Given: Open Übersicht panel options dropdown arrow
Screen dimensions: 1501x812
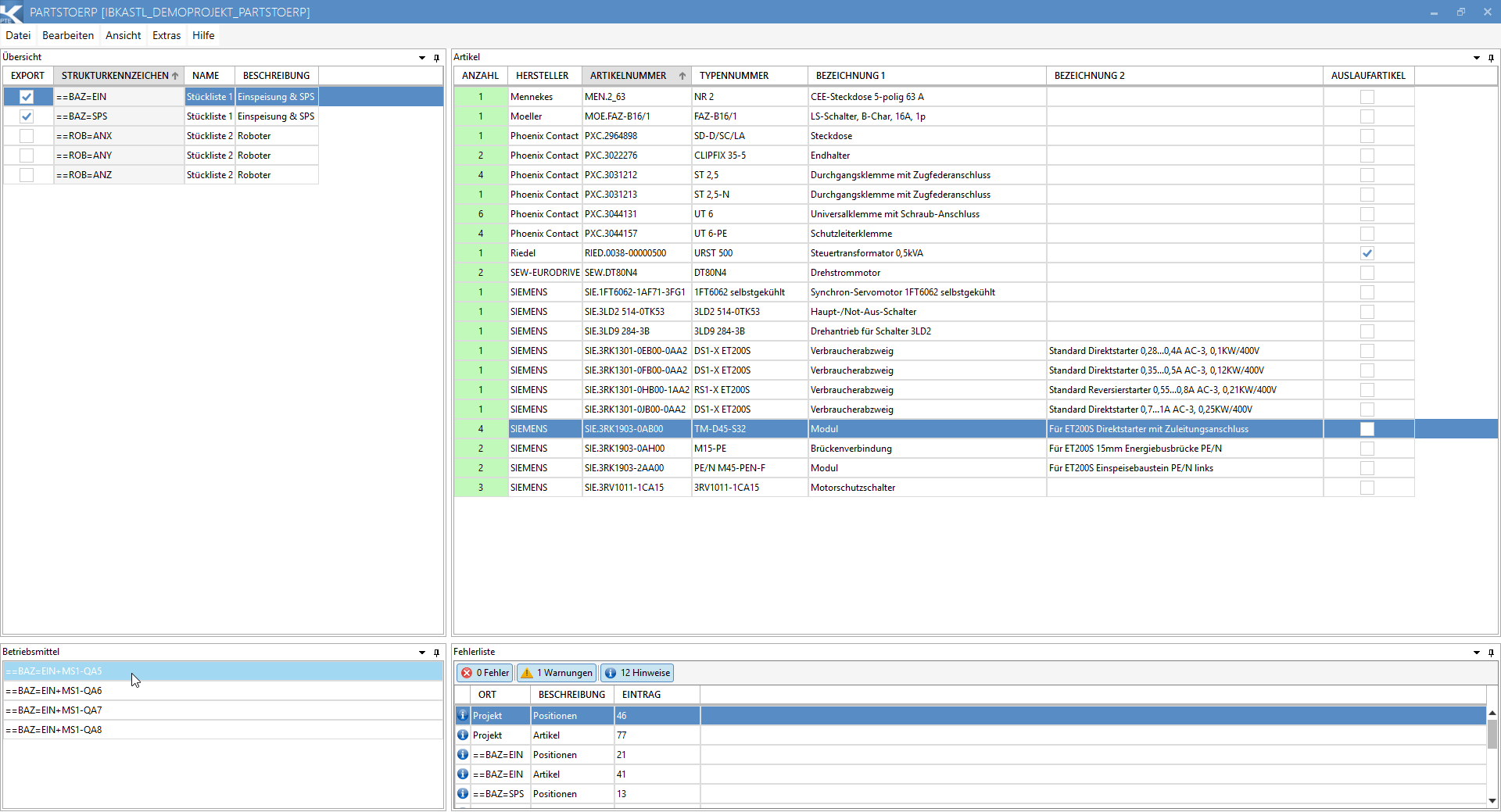Looking at the screenshot, I should click(422, 57).
